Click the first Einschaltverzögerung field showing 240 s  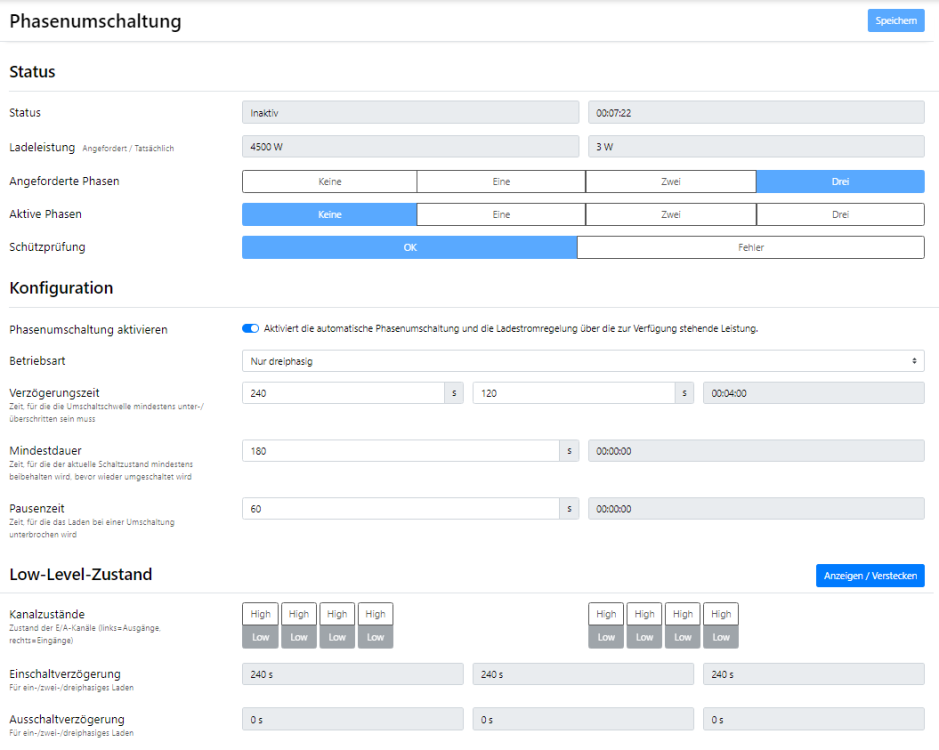coord(352,675)
